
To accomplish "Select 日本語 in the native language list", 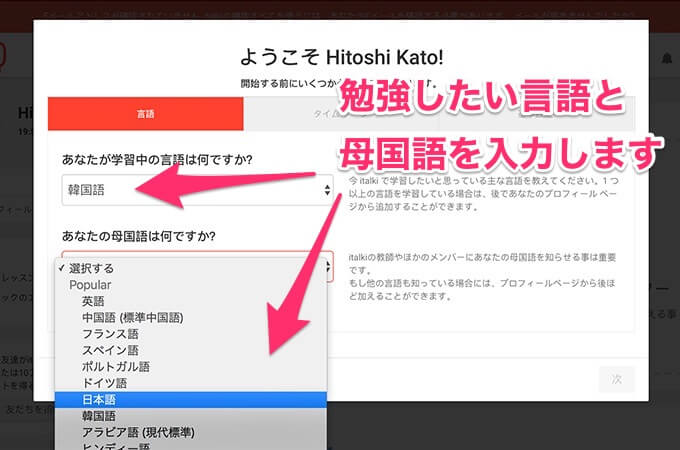I will pos(191,400).
